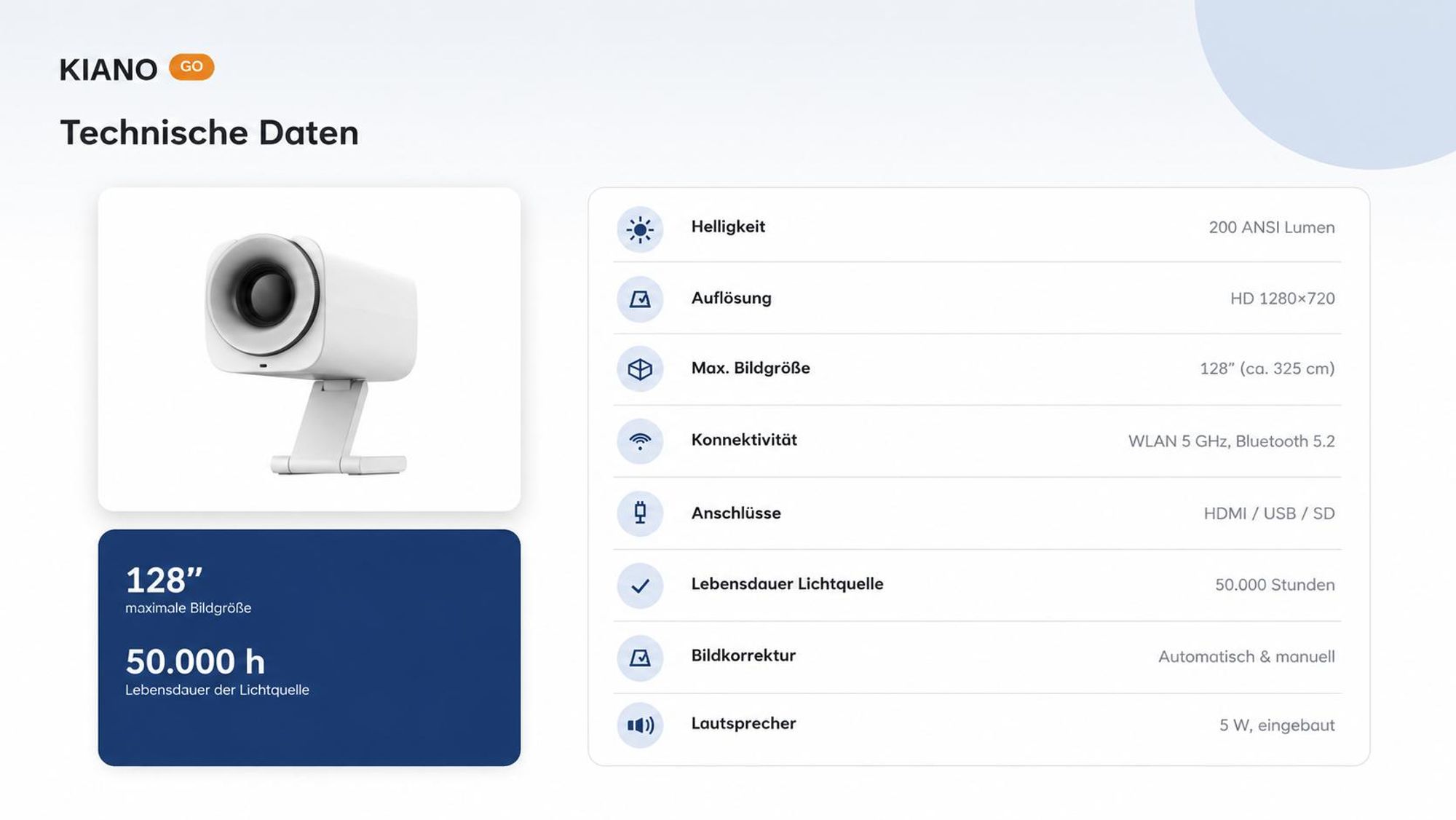Select the Anschlüsse label
The height and width of the screenshot is (820, 1456).
tap(736, 513)
